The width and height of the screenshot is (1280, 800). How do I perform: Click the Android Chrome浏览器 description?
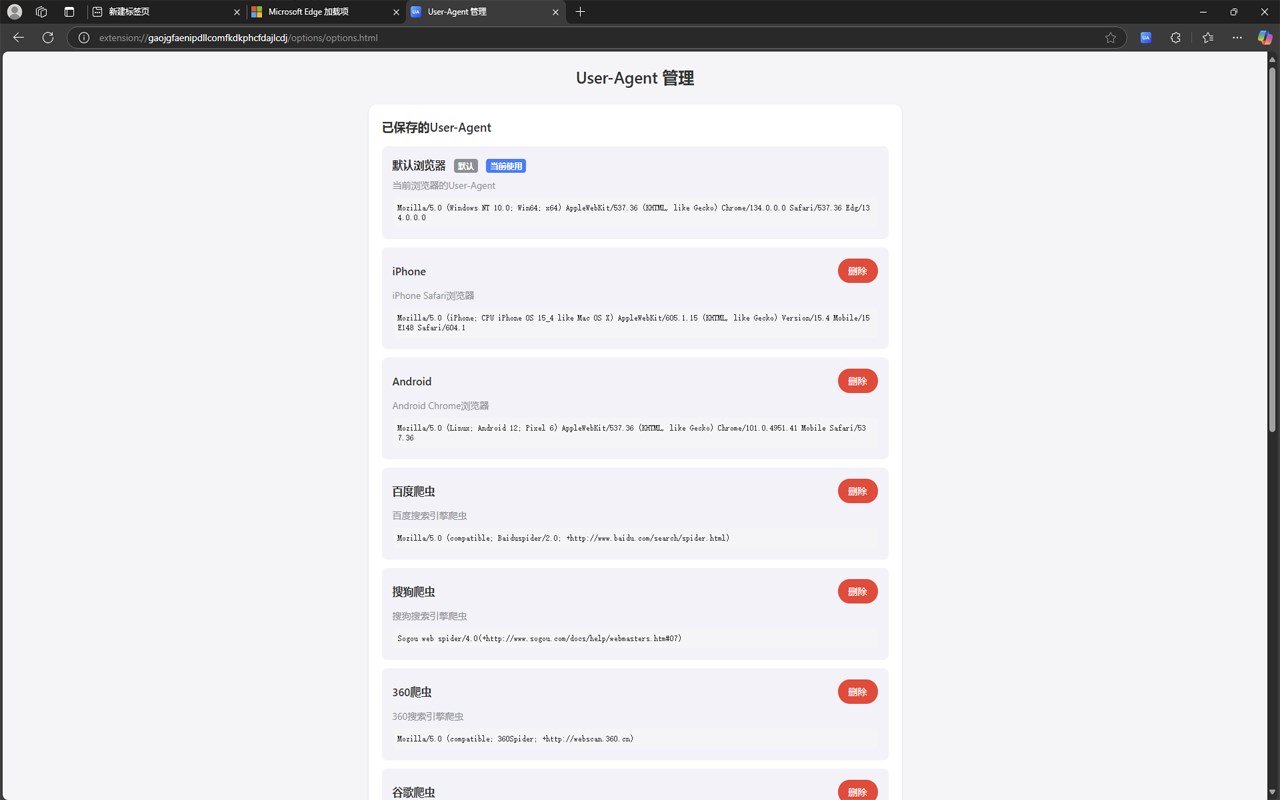(441, 406)
